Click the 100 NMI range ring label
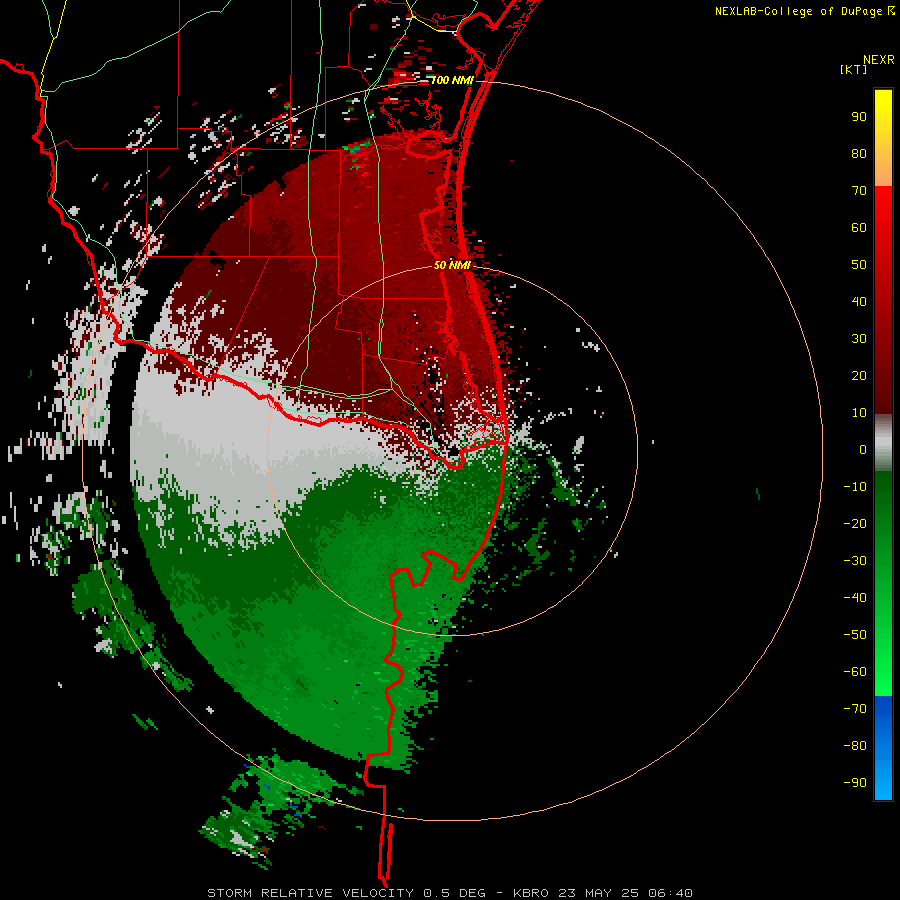 (451, 80)
